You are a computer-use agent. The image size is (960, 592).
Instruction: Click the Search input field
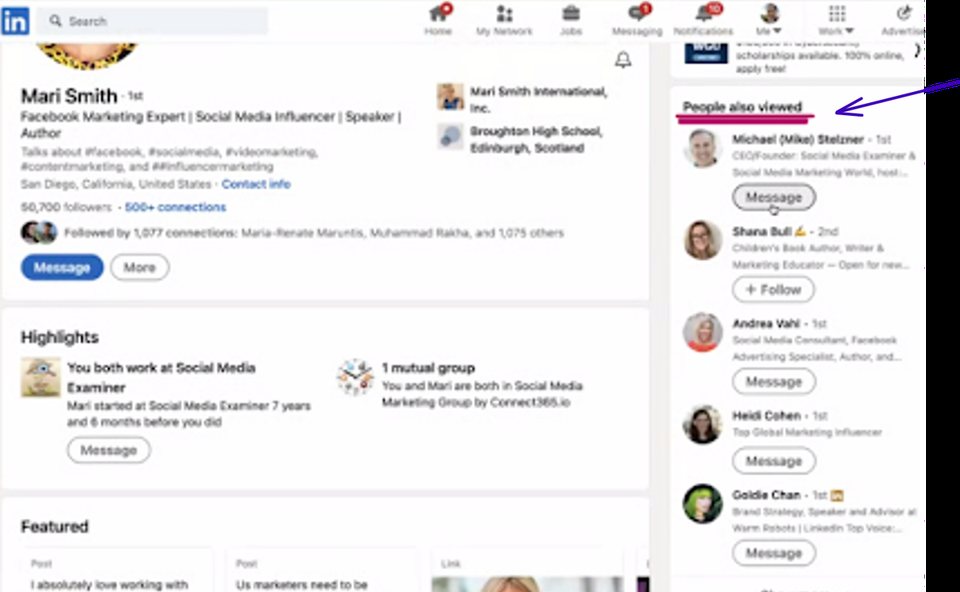click(152, 21)
